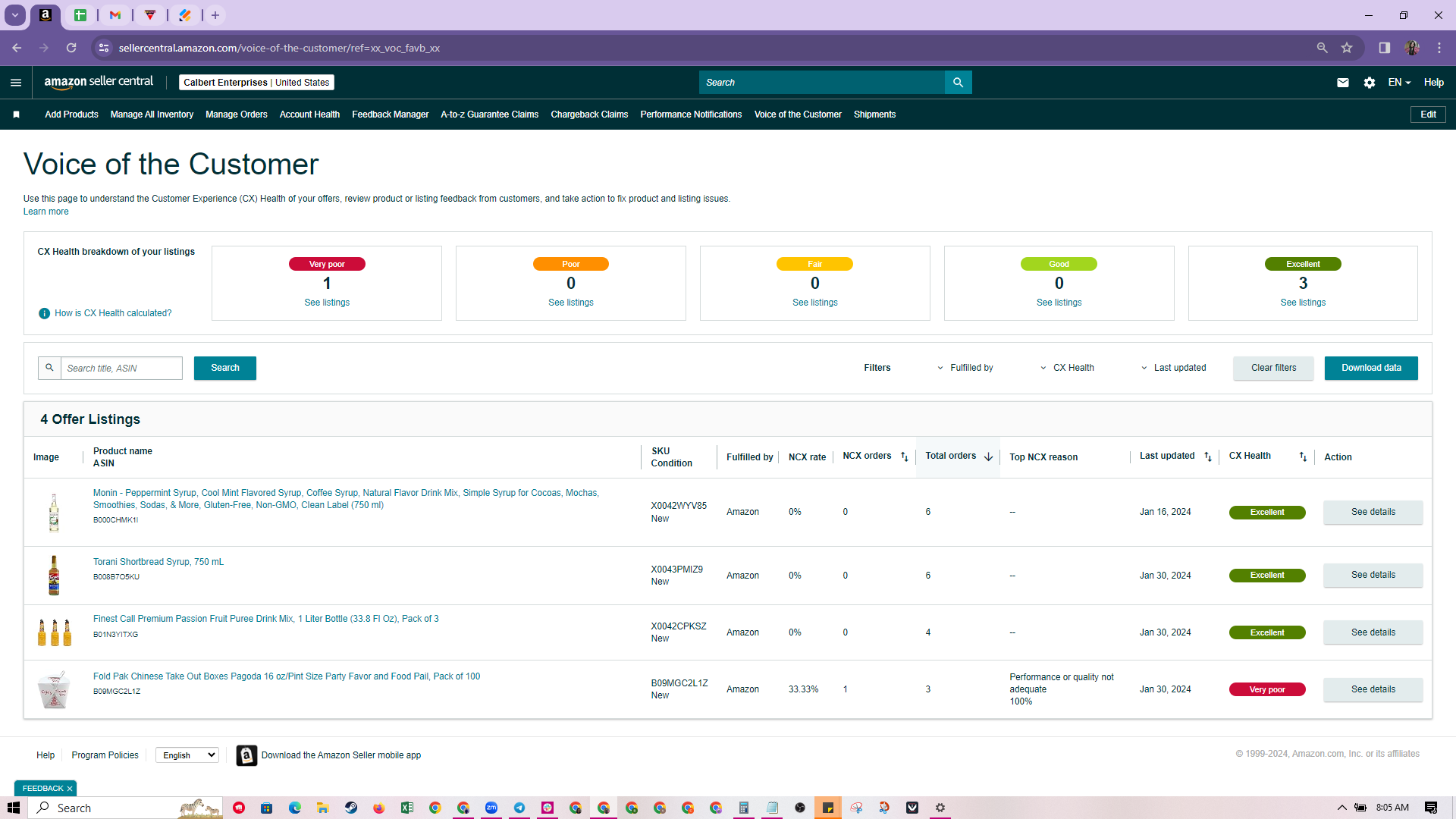The image size is (1456, 819).
Task: Open Program Policies in the footer
Action: click(105, 755)
